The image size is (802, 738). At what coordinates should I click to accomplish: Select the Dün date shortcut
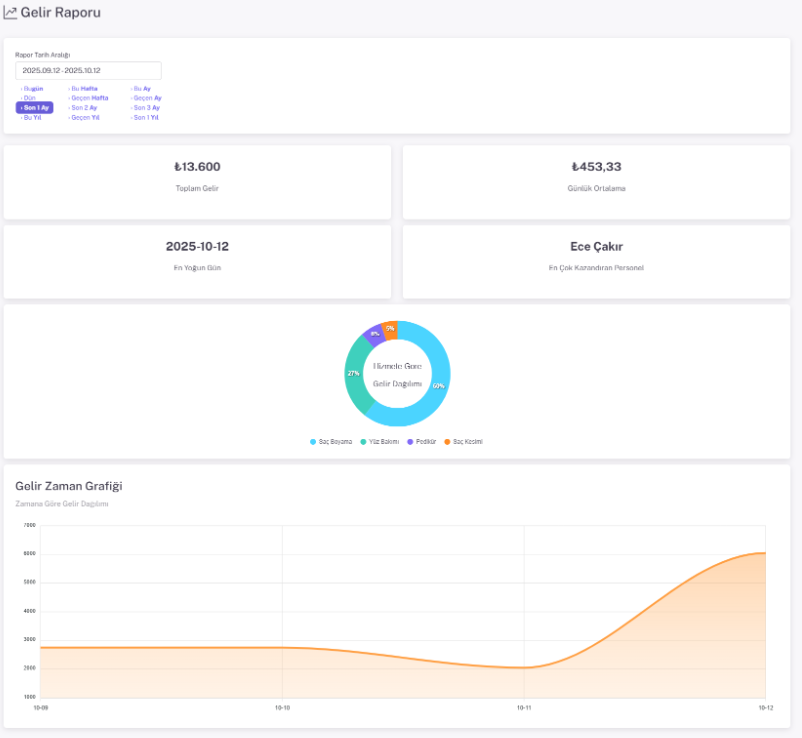click(29, 98)
